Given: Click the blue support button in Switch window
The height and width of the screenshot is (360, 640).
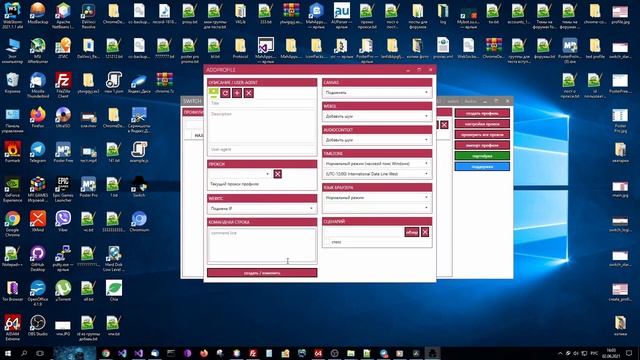Looking at the screenshot, I should coord(482,167).
